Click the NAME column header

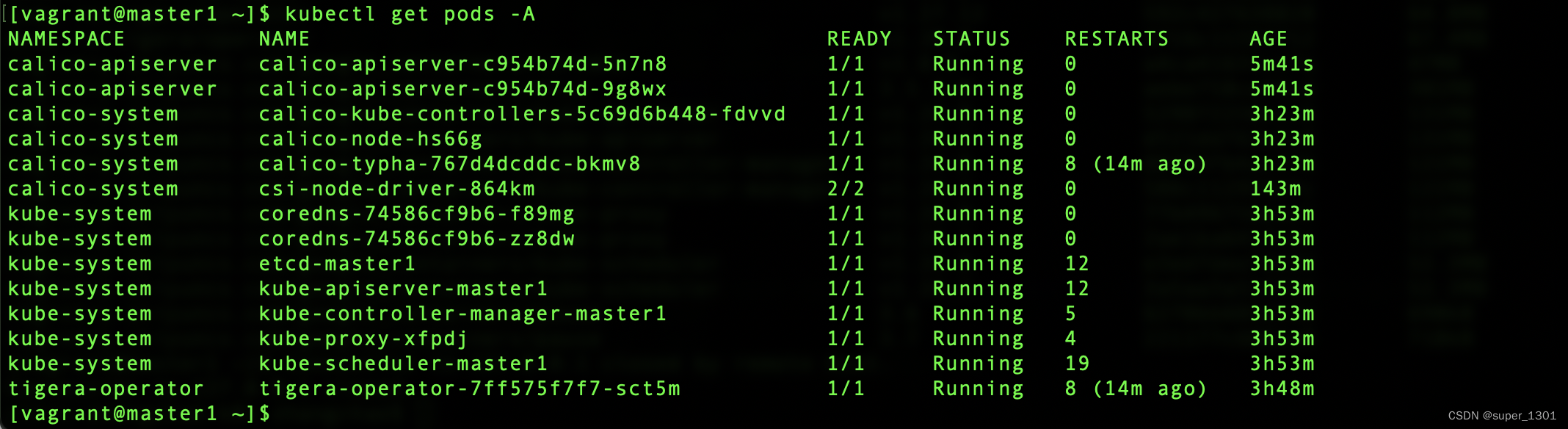284,39
